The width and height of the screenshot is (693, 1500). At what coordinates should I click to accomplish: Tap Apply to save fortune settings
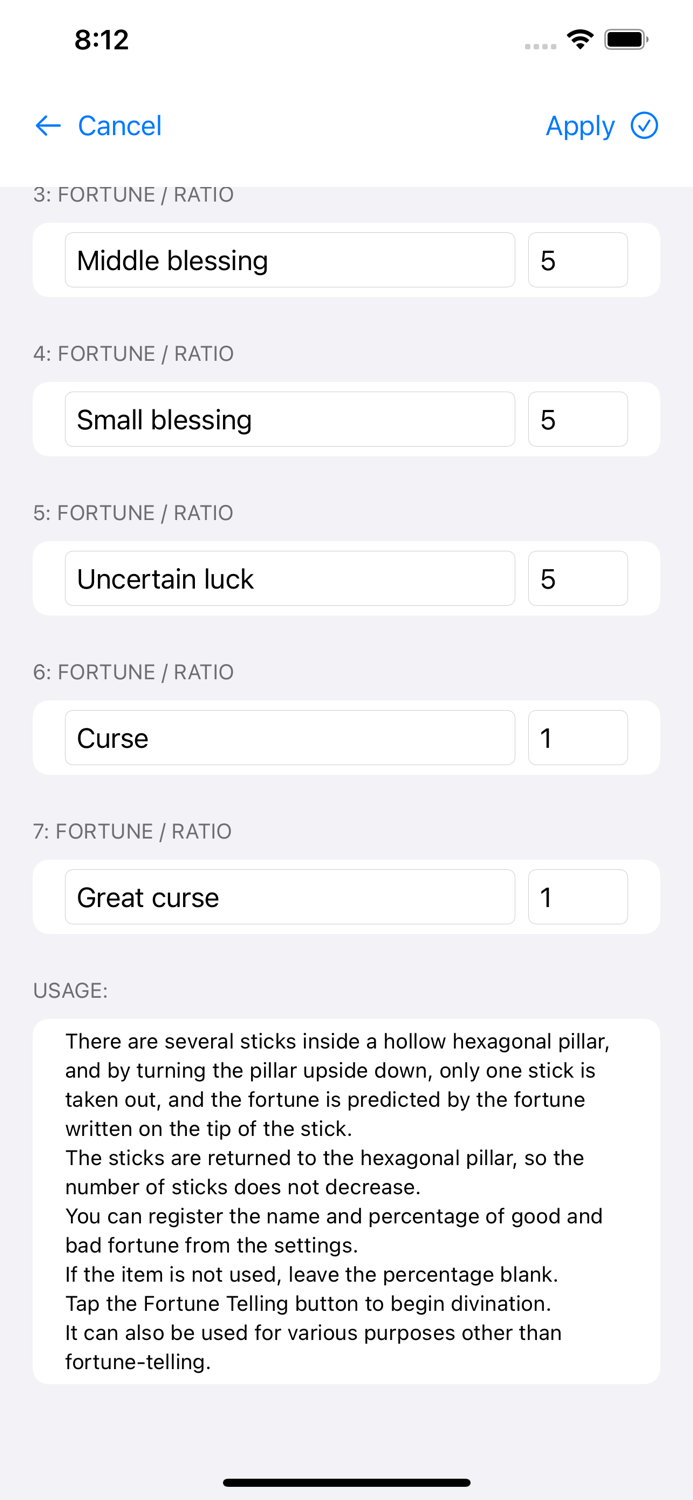(580, 126)
